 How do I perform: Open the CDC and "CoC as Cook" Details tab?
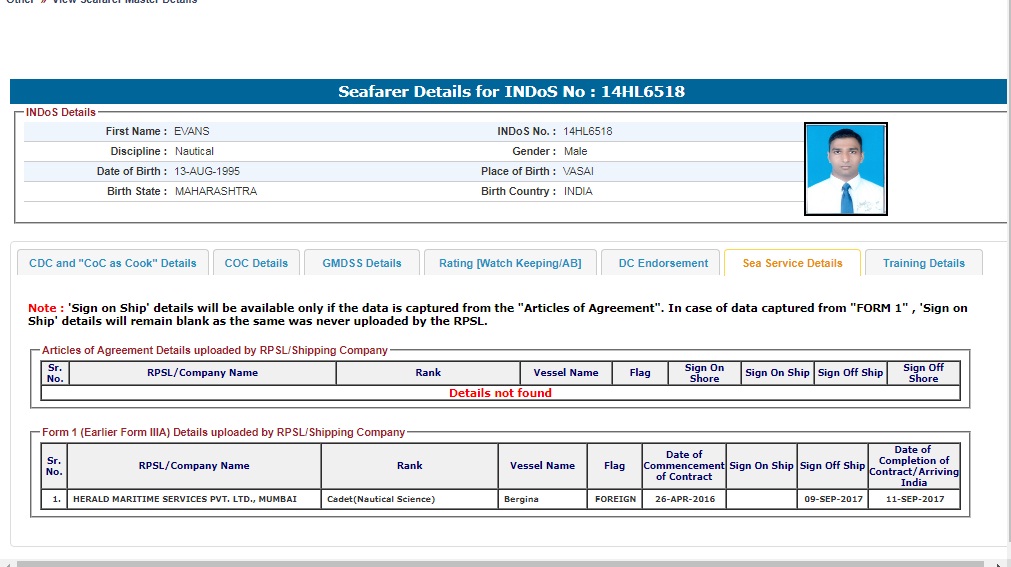click(x=113, y=263)
